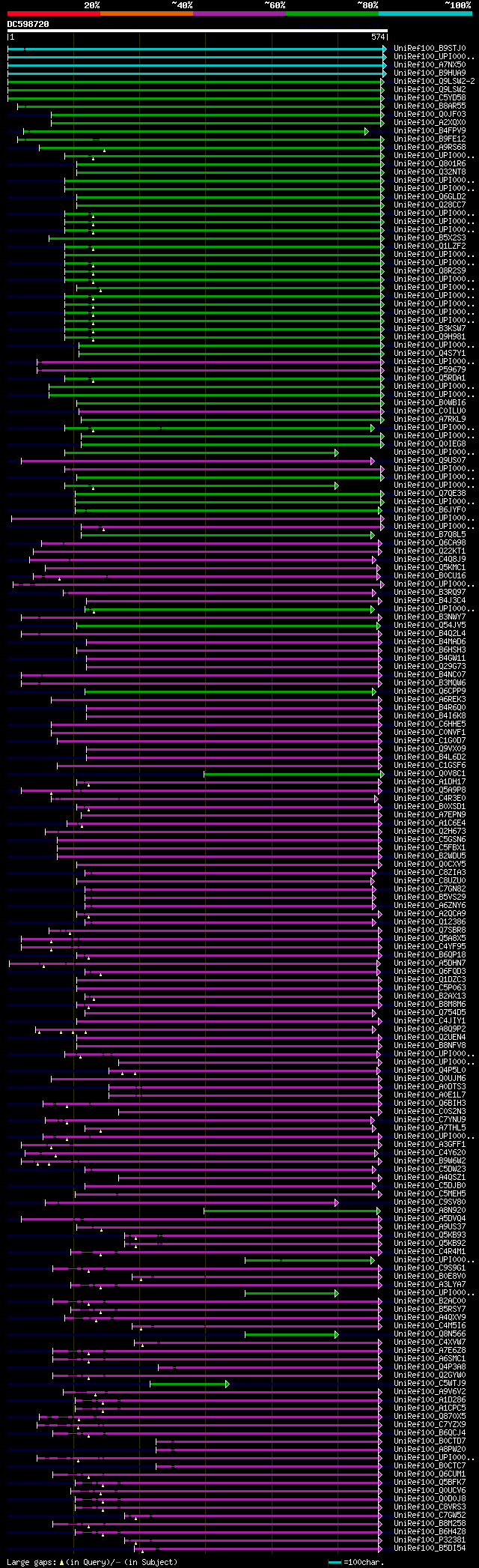Click hit name UniRef100_A1DH17
Screen dimensions: 479x1568
click(430, 782)
